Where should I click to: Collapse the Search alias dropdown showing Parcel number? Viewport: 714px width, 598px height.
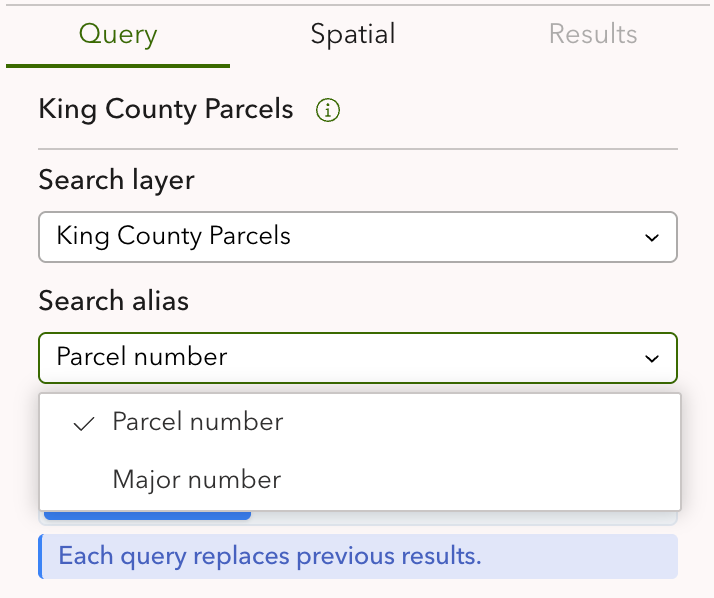357,357
